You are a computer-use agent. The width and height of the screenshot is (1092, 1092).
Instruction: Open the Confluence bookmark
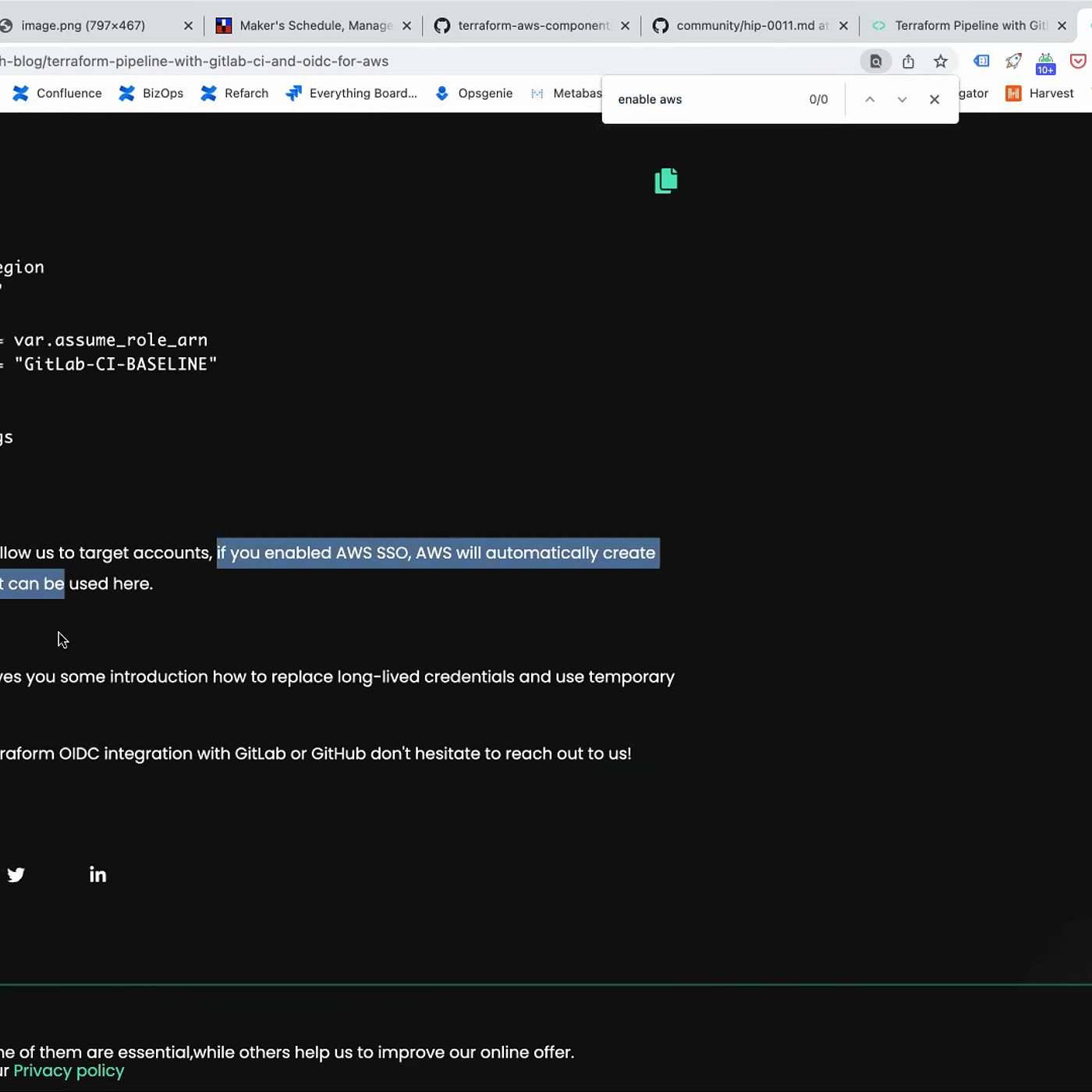click(x=58, y=94)
